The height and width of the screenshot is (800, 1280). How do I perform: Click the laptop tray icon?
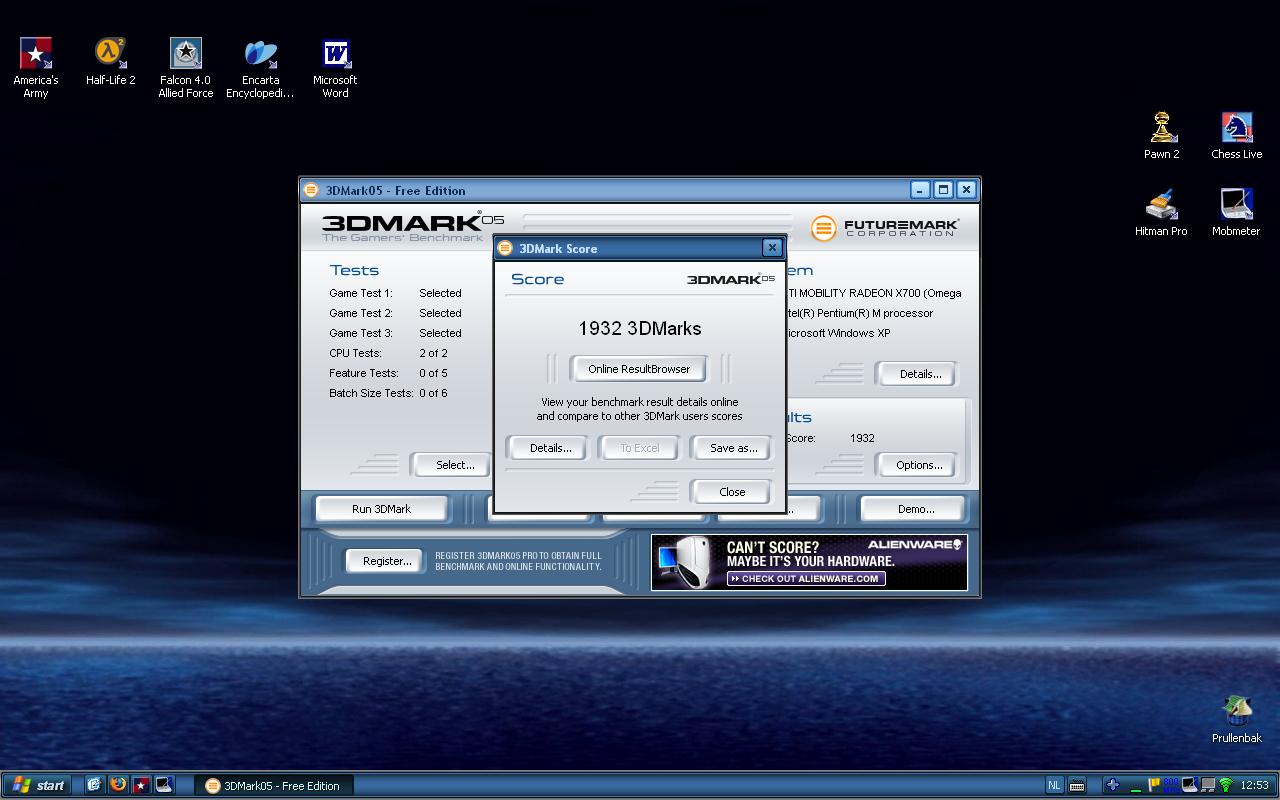click(1189, 785)
